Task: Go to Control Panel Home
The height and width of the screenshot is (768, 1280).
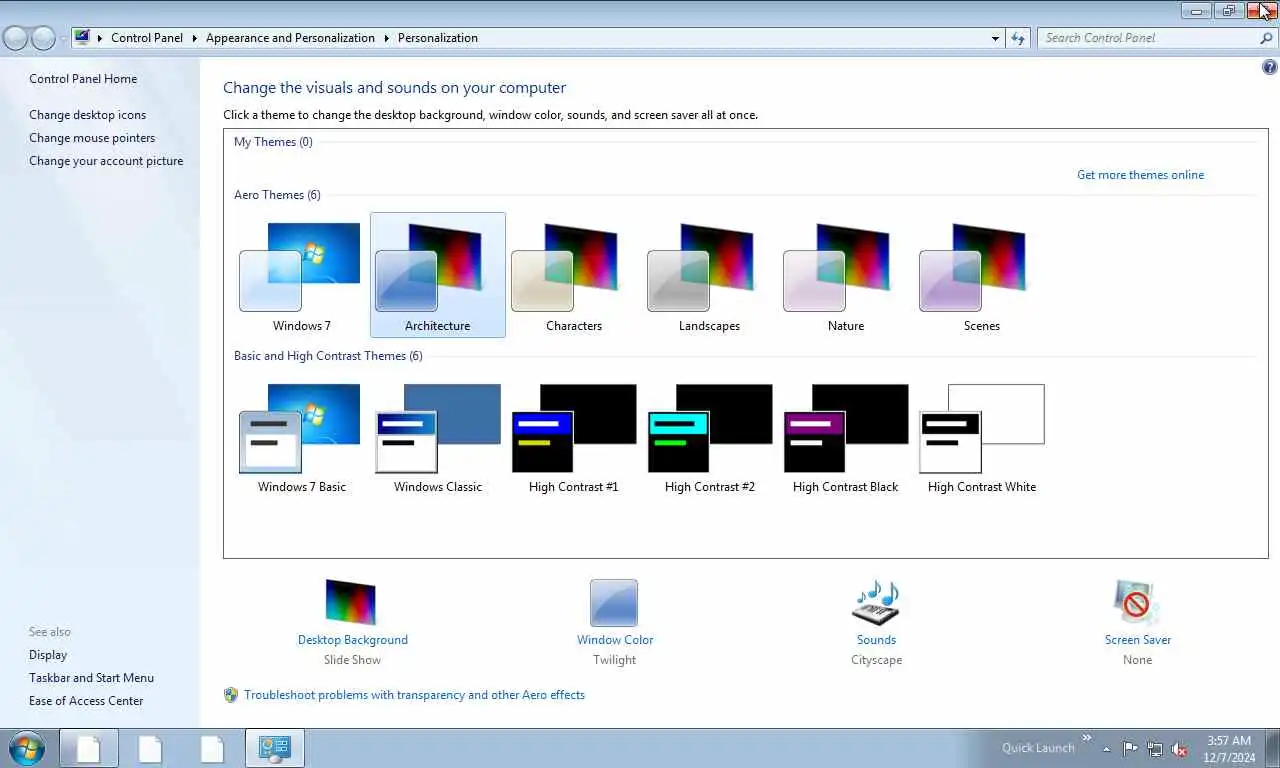Action: pos(83,79)
